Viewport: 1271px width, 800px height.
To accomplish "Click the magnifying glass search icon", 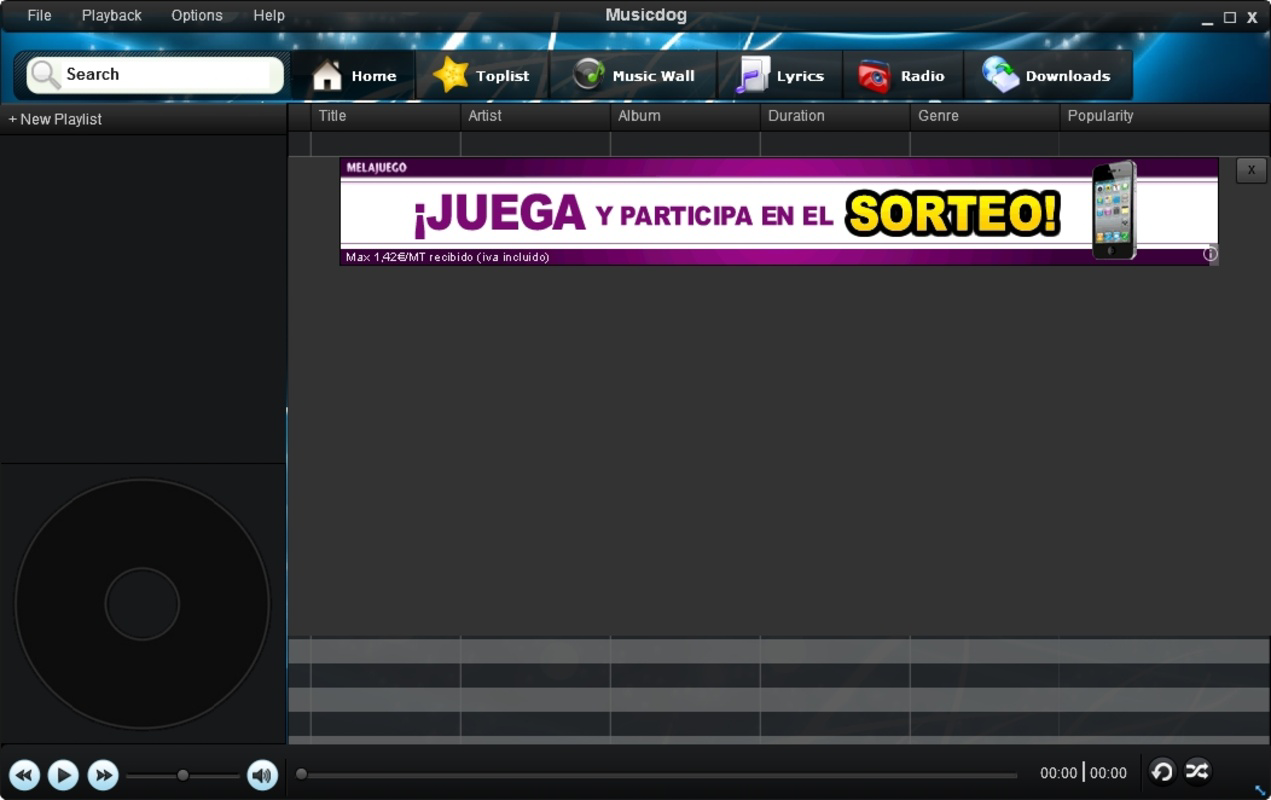I will (x=44, y=74).
